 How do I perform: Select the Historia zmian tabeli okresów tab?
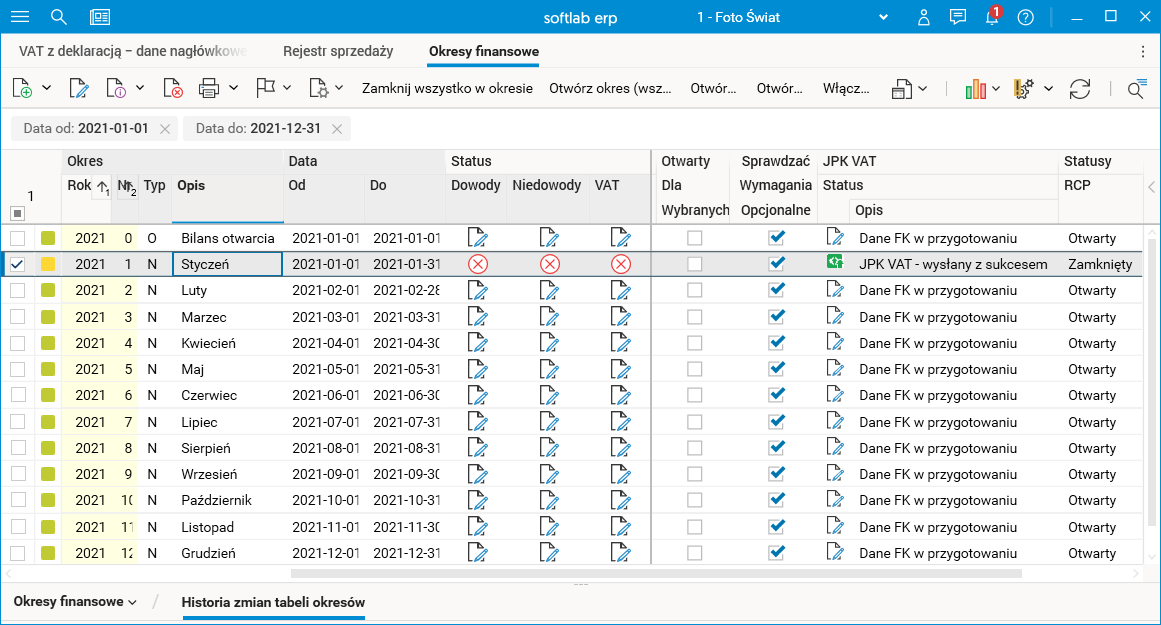[x=273, y=602]
